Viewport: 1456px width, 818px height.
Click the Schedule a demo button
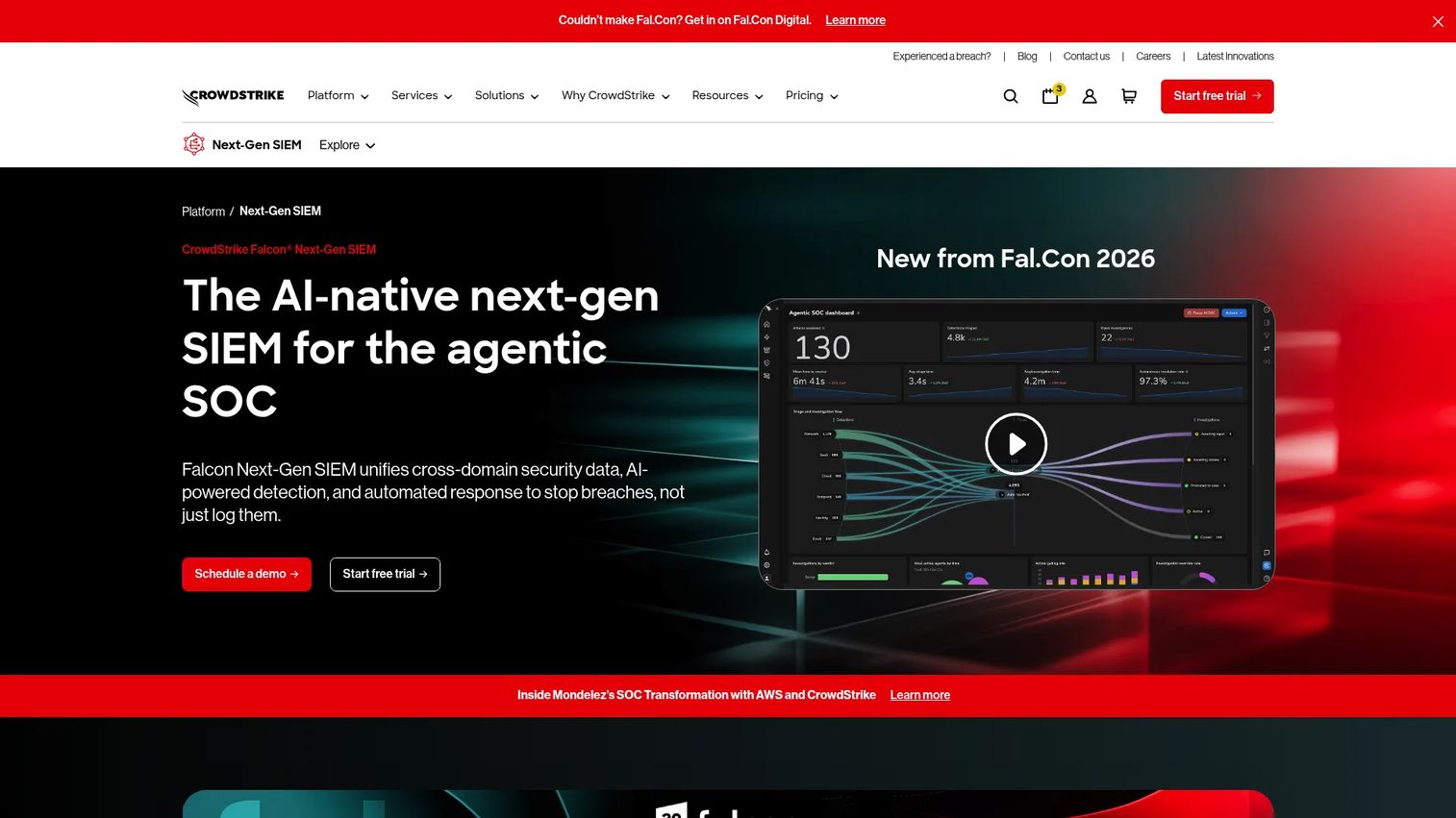tap(246, 574)
